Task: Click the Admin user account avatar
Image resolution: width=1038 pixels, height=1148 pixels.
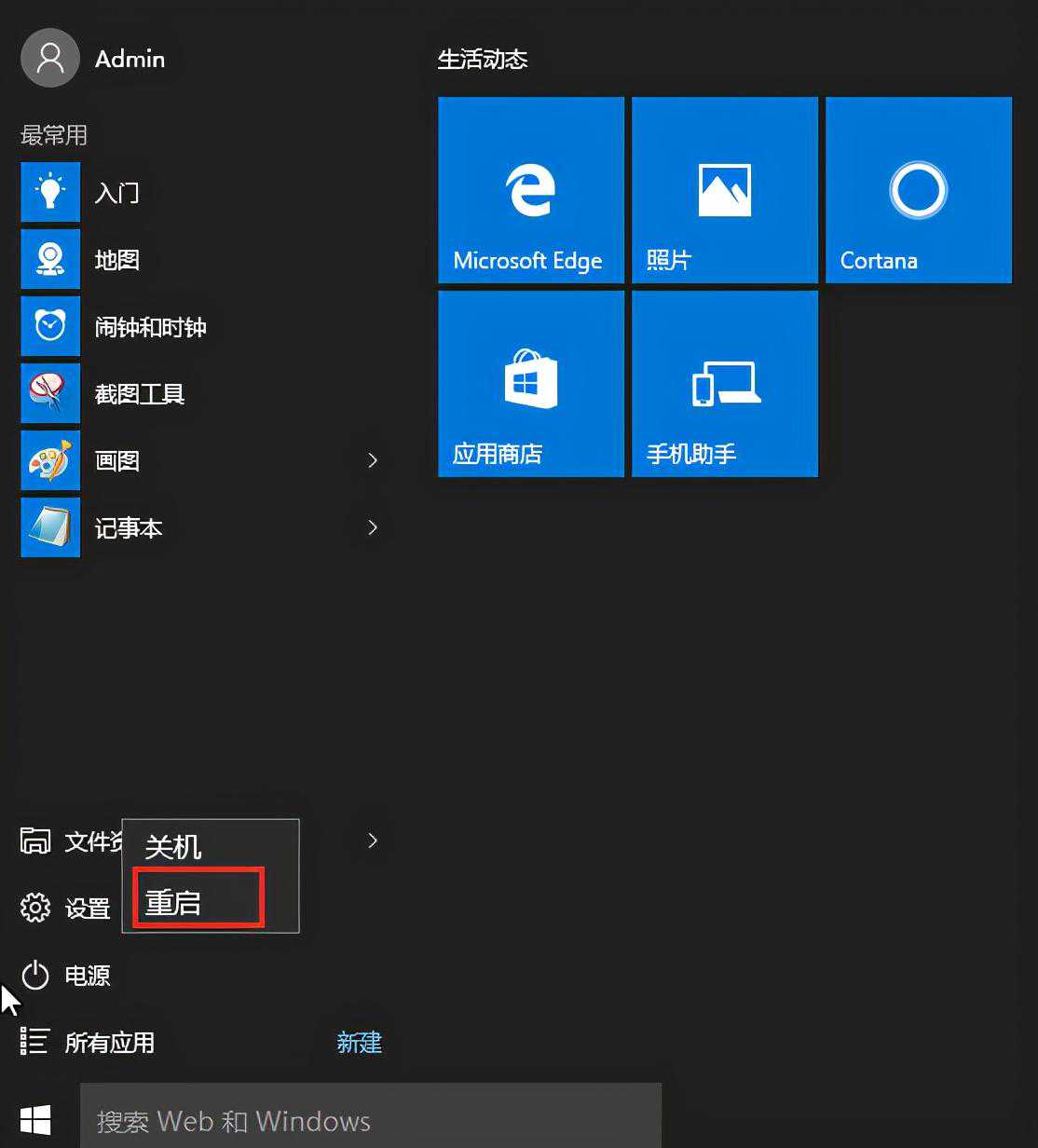Action: (50, 58)
